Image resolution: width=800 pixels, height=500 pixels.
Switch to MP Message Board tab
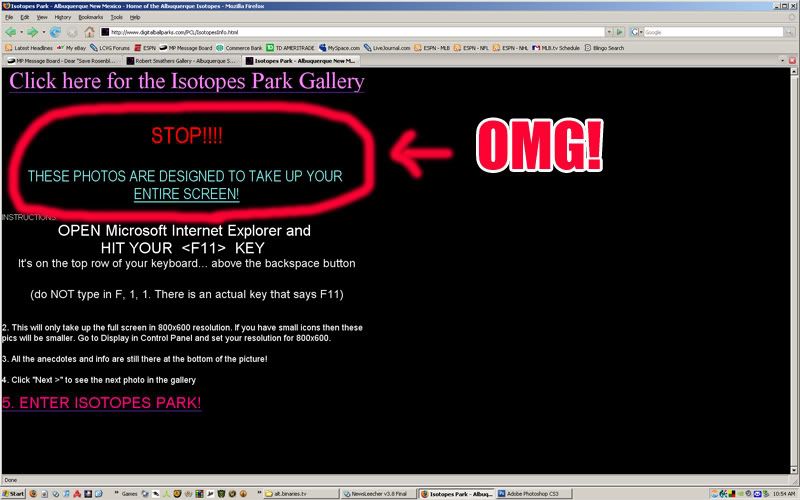click(x=62, y=61)
